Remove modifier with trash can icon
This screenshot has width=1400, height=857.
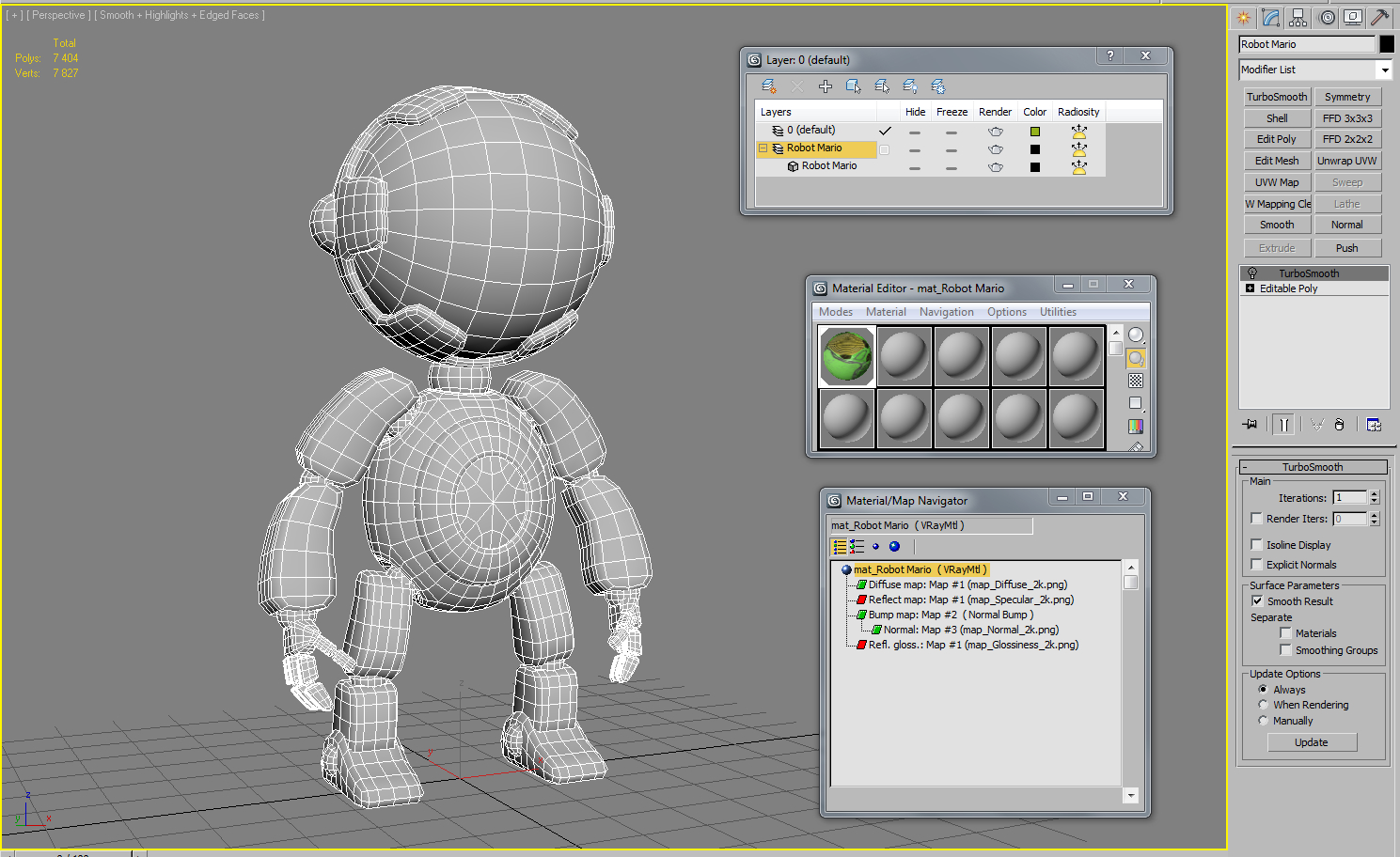click(1339, 424)
